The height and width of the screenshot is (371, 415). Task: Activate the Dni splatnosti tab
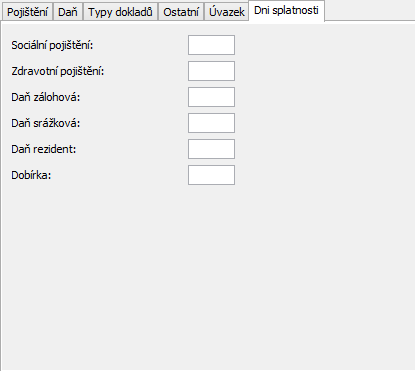pyautogui.click(x=286, y=11)
